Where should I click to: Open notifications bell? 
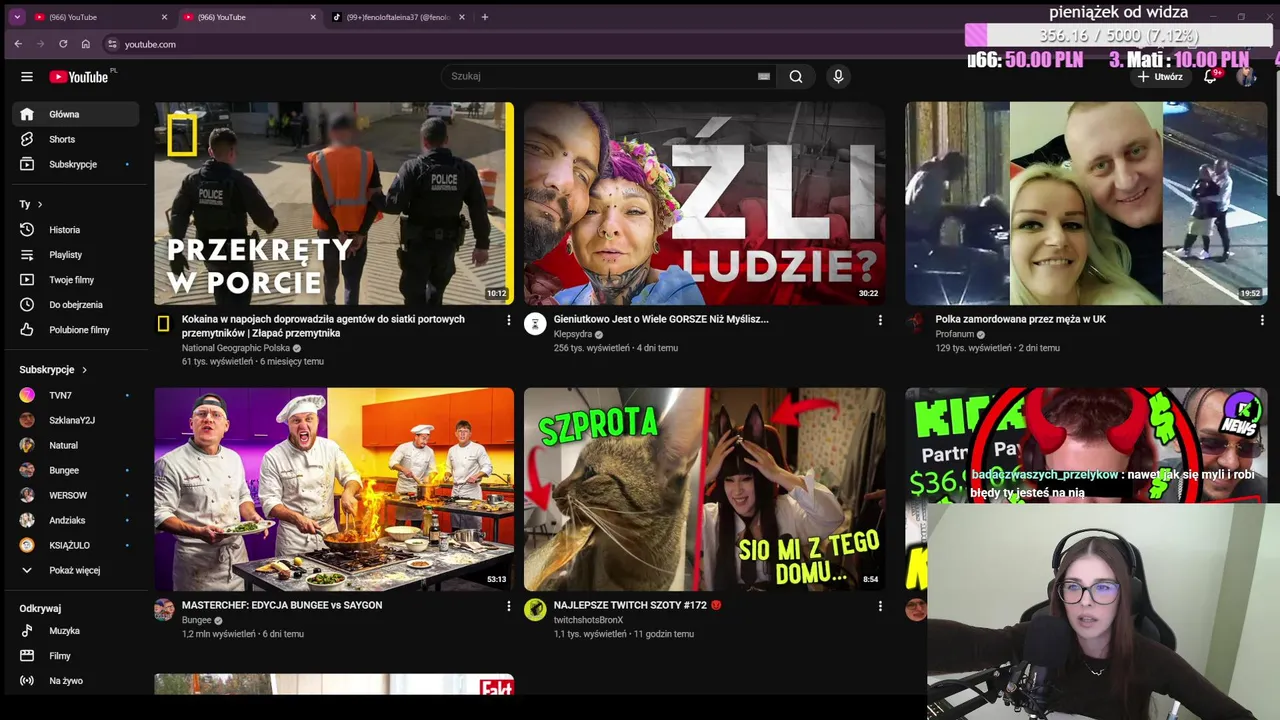coord(1210,77)
